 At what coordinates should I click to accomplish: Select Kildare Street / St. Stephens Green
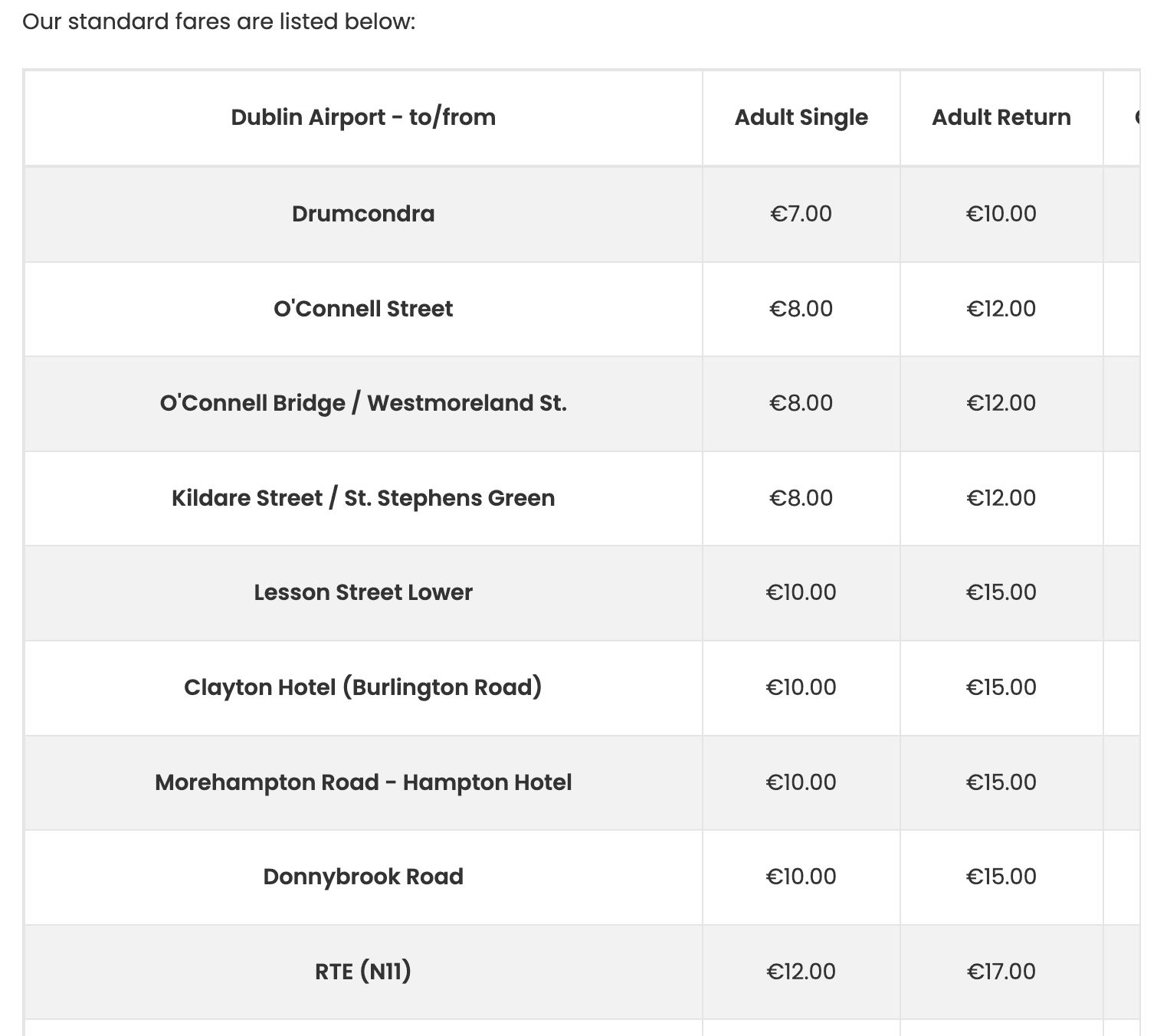pyautogui.click(x=363, y=498)
